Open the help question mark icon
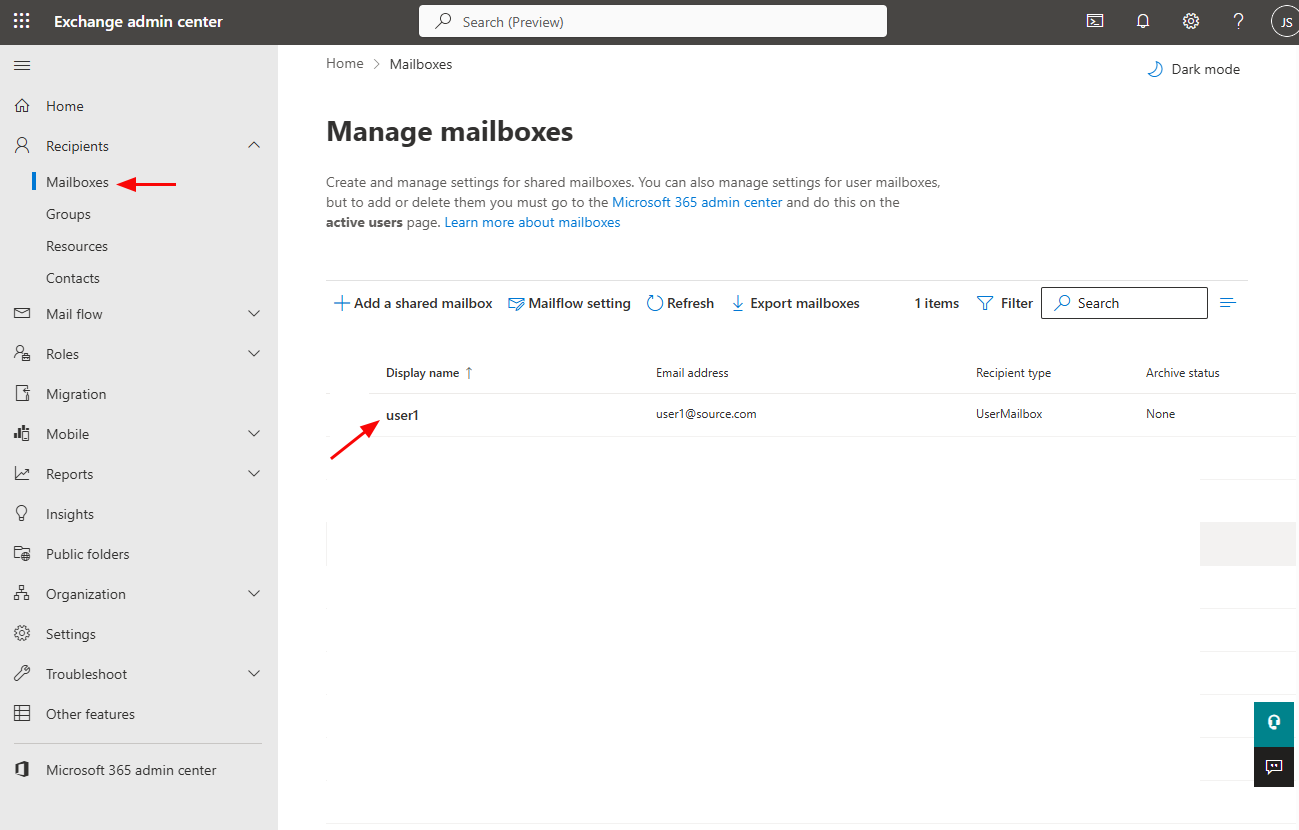This screenshot has height=830, width=1299. [x=1238, y=21]
